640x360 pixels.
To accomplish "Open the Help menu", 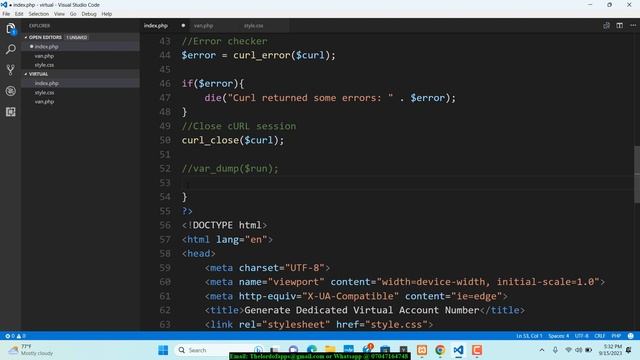I will pos(107,14).
